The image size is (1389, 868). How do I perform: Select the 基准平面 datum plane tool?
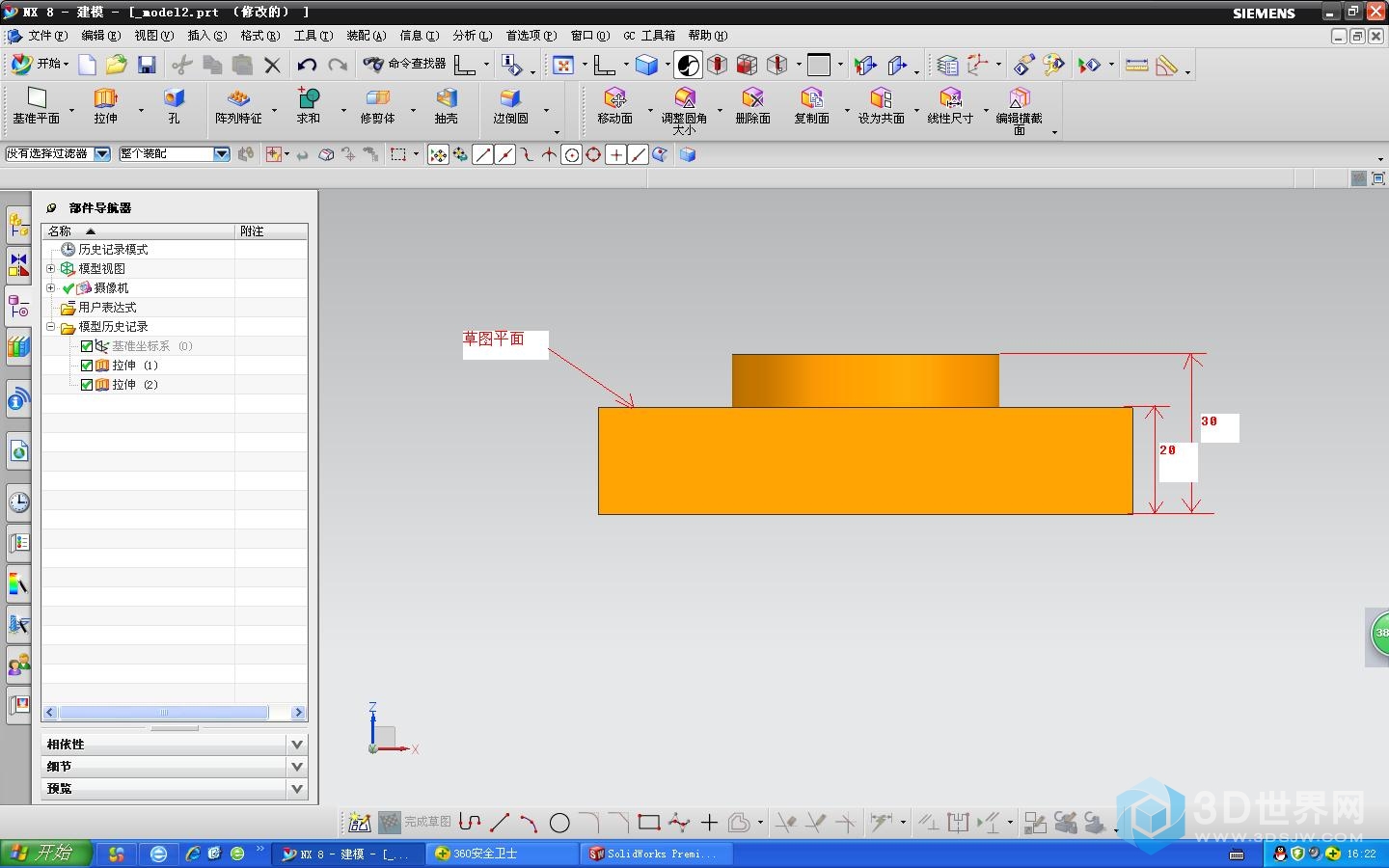(37, 106)
